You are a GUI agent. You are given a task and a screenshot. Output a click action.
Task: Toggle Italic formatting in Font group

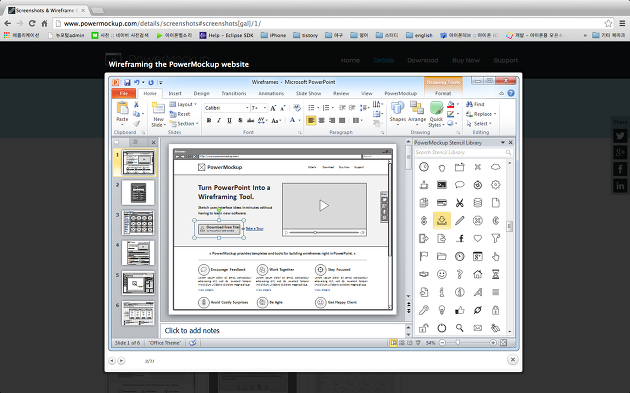click(219, 120)
